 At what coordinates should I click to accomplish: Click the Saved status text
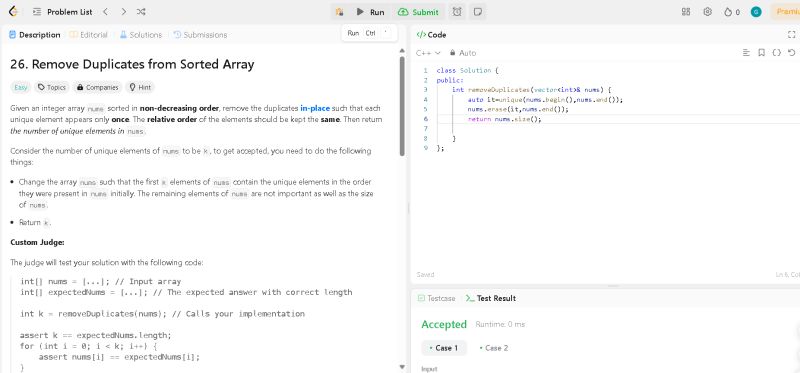click(x=425, y=275)
